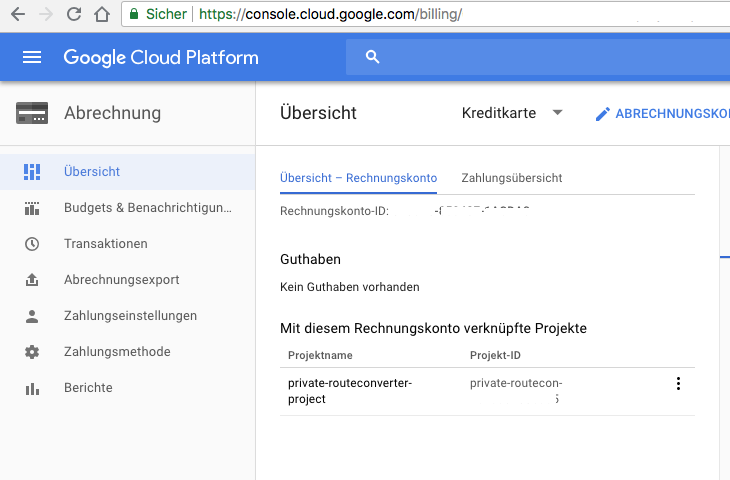Screen dimensions: 730x480
Task: Open Berichte in the sidebar
Action: [x=128, y=388]
